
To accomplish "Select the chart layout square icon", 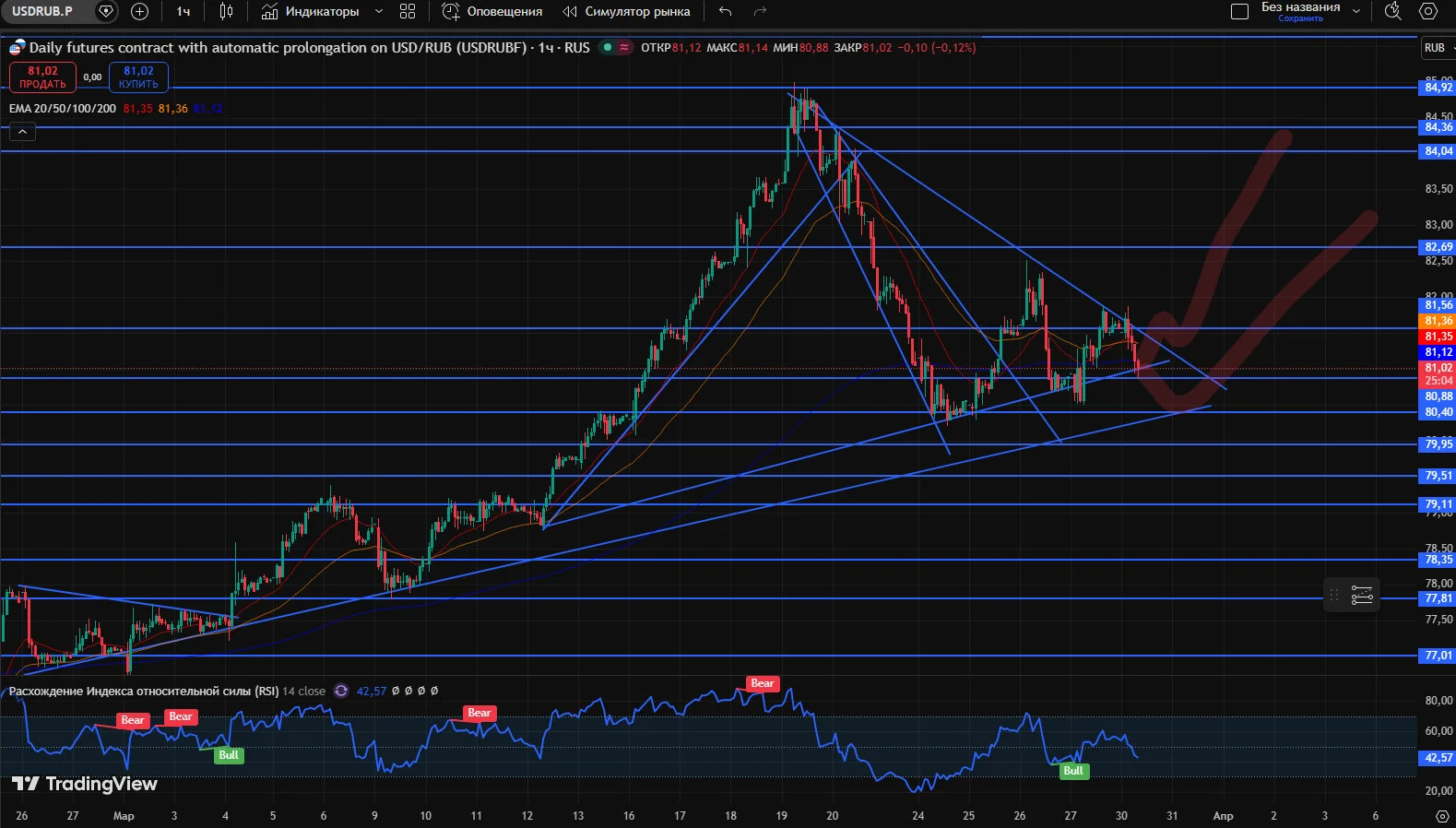I will tap(1240, 11).
